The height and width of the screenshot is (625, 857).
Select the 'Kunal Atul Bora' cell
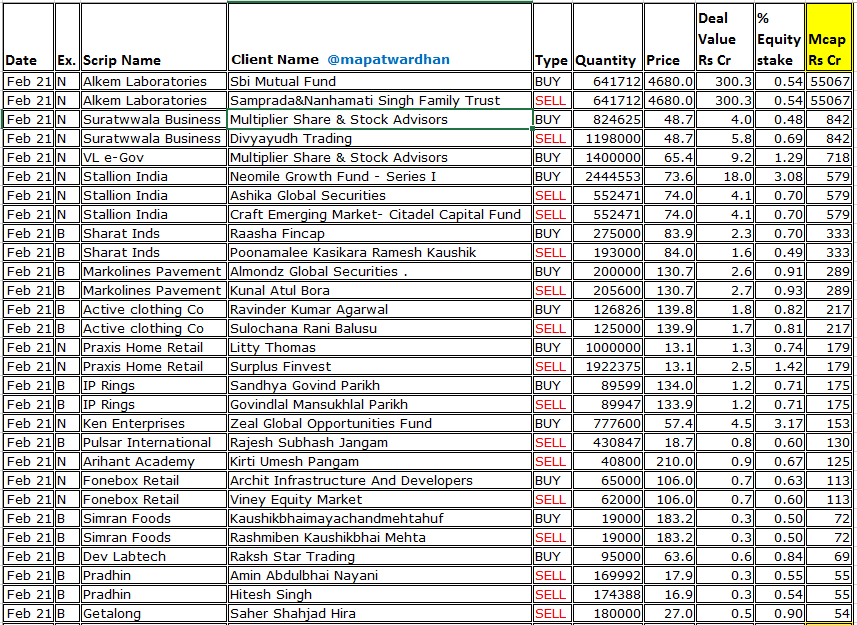pyautogui.click(x=380, y=291)
